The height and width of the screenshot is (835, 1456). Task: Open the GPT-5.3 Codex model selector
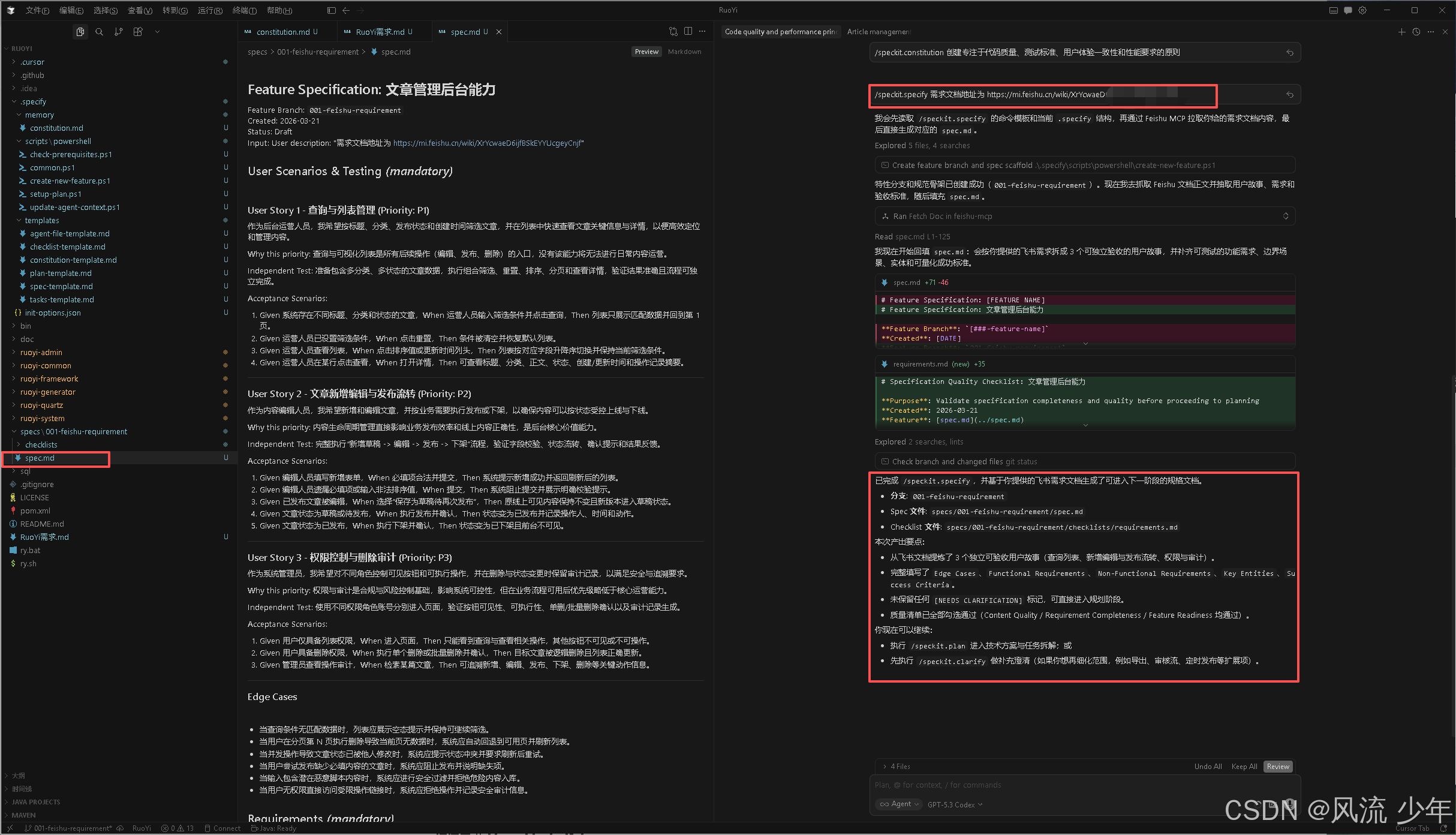pyautogui.click(x=955, y=804)
